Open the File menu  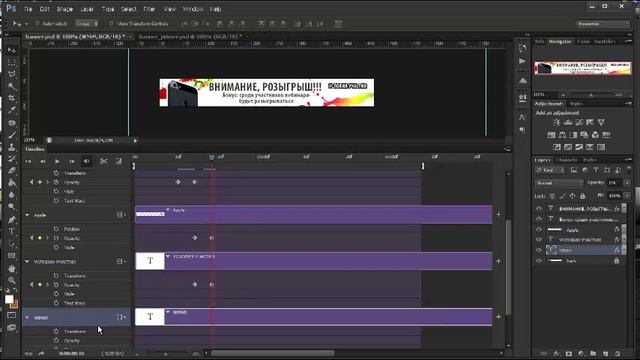point(28,9)
